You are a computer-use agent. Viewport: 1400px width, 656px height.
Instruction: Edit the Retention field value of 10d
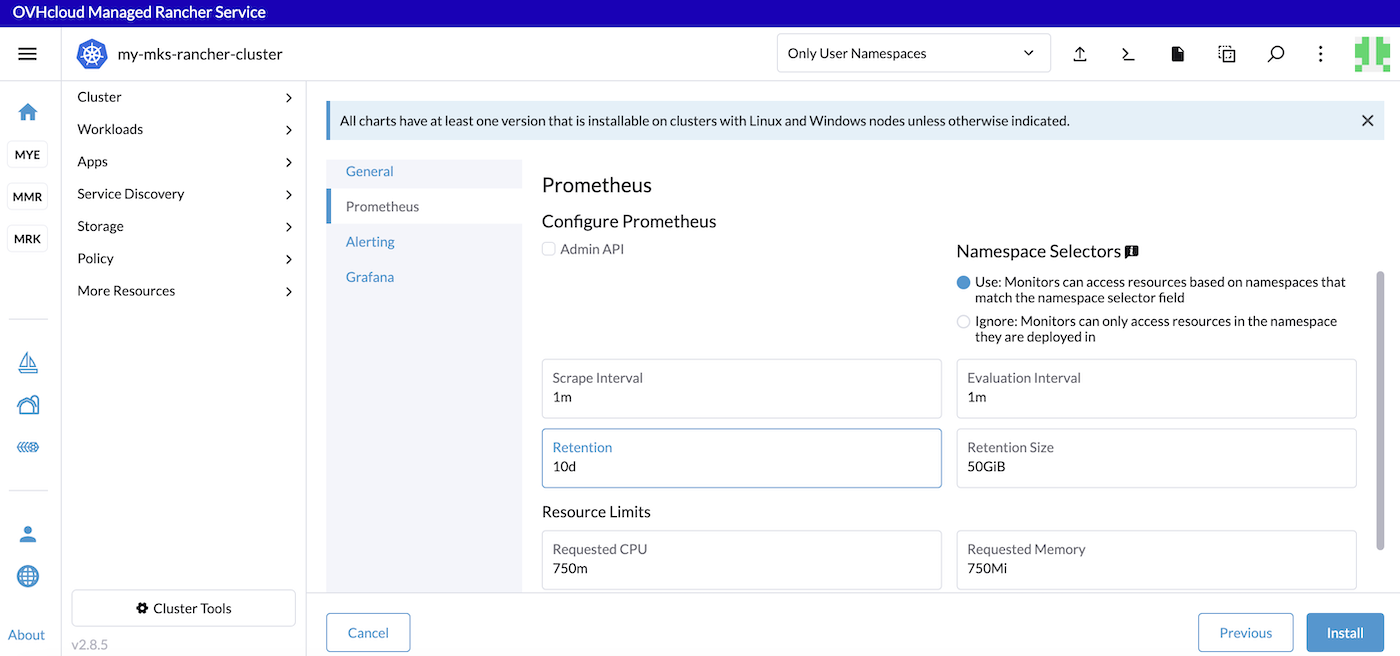[x=740, y=466]
